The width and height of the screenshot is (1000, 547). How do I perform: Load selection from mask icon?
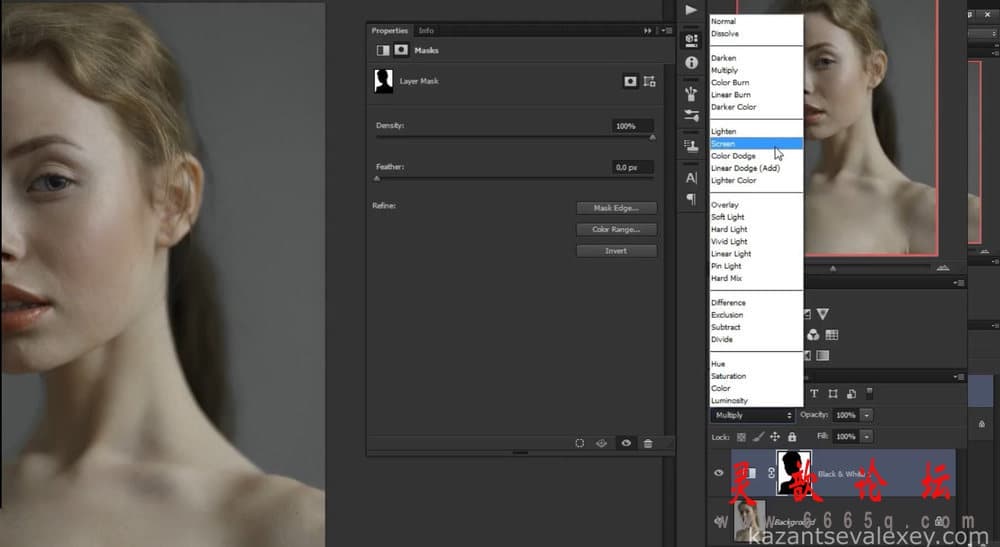(579, 443)
